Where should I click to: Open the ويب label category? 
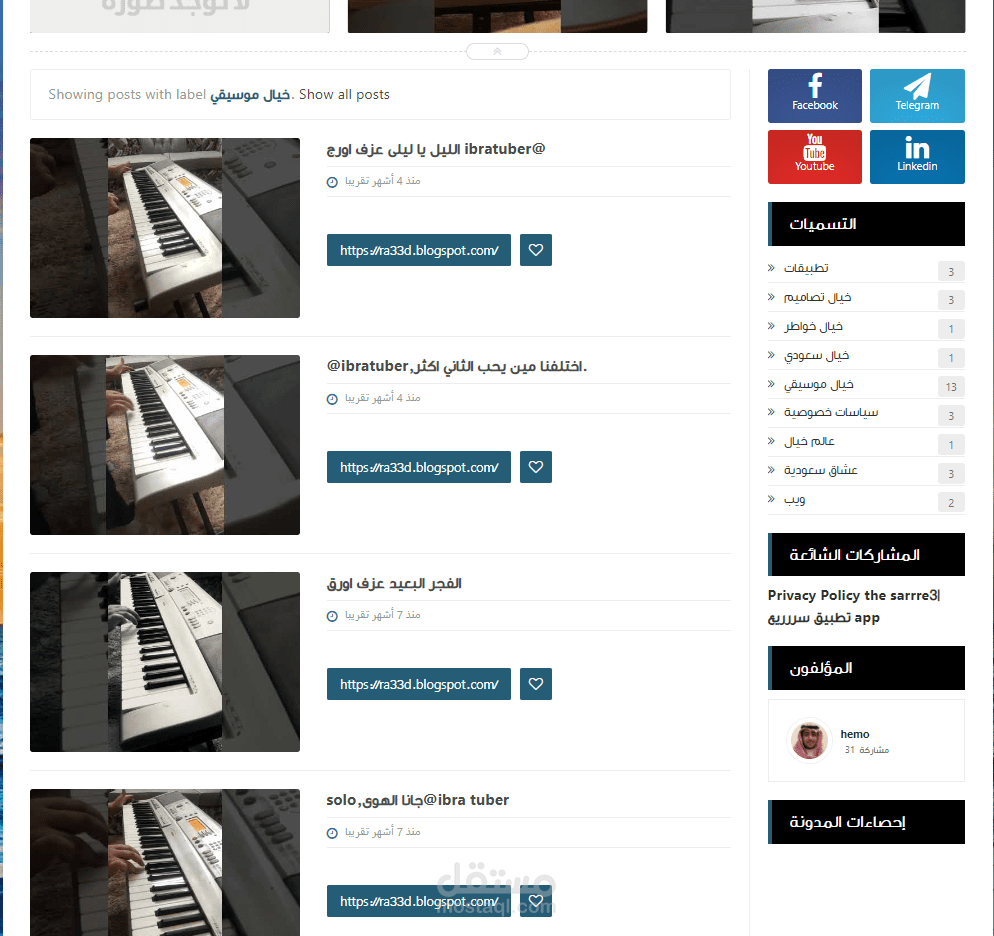point(794,500)
